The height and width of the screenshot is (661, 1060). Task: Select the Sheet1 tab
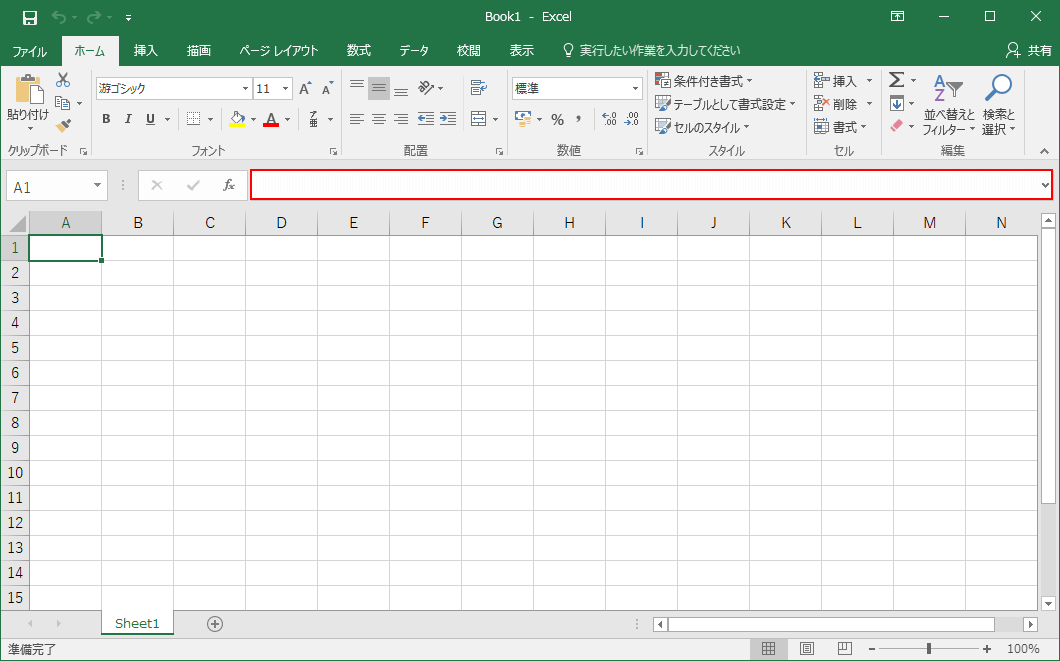tap(137, 623)
